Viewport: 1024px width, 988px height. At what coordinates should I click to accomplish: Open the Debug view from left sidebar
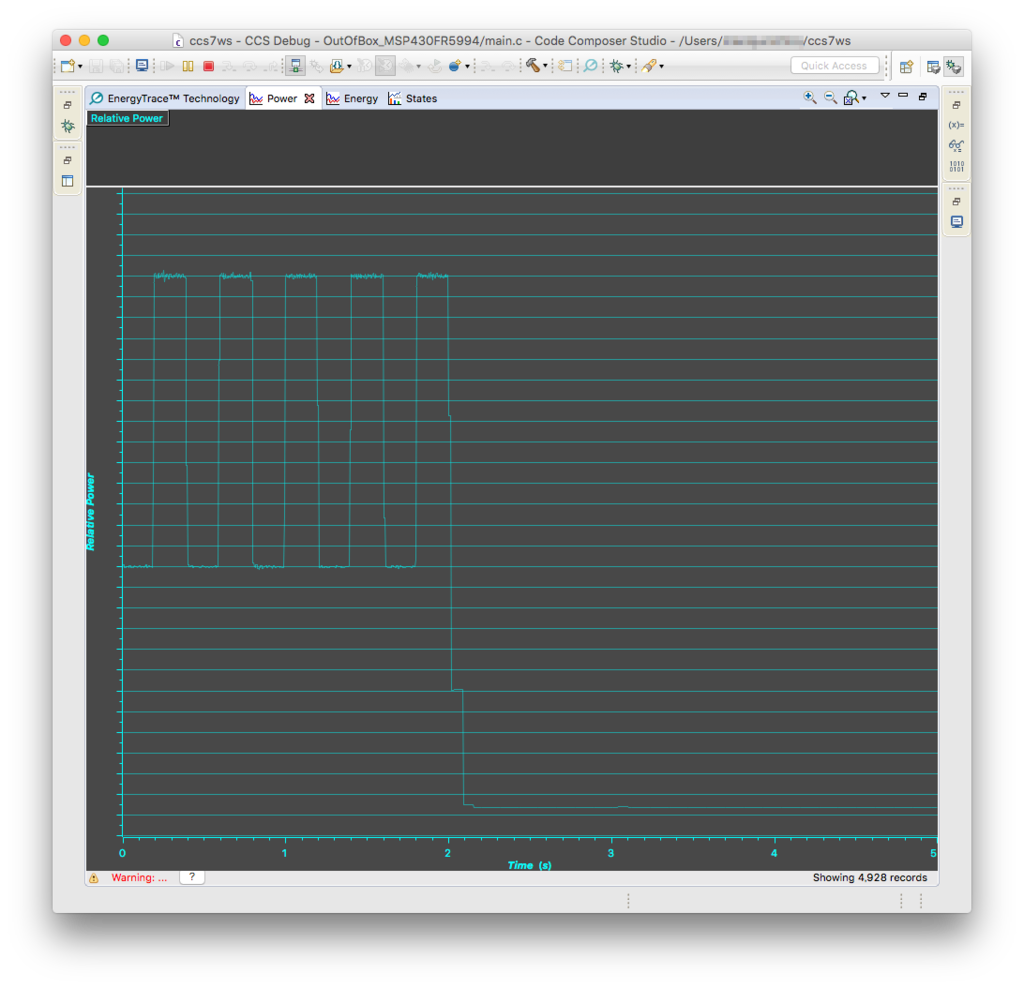67,126
